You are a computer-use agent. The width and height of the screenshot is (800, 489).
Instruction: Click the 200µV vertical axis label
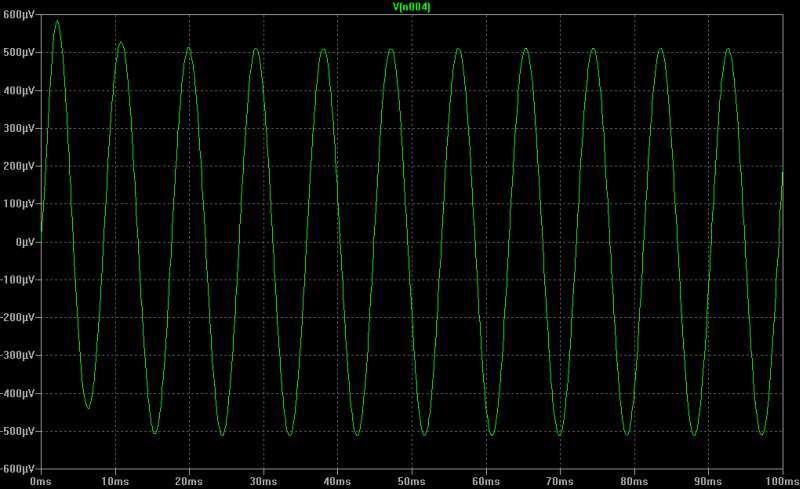click(x=19, y=166)
